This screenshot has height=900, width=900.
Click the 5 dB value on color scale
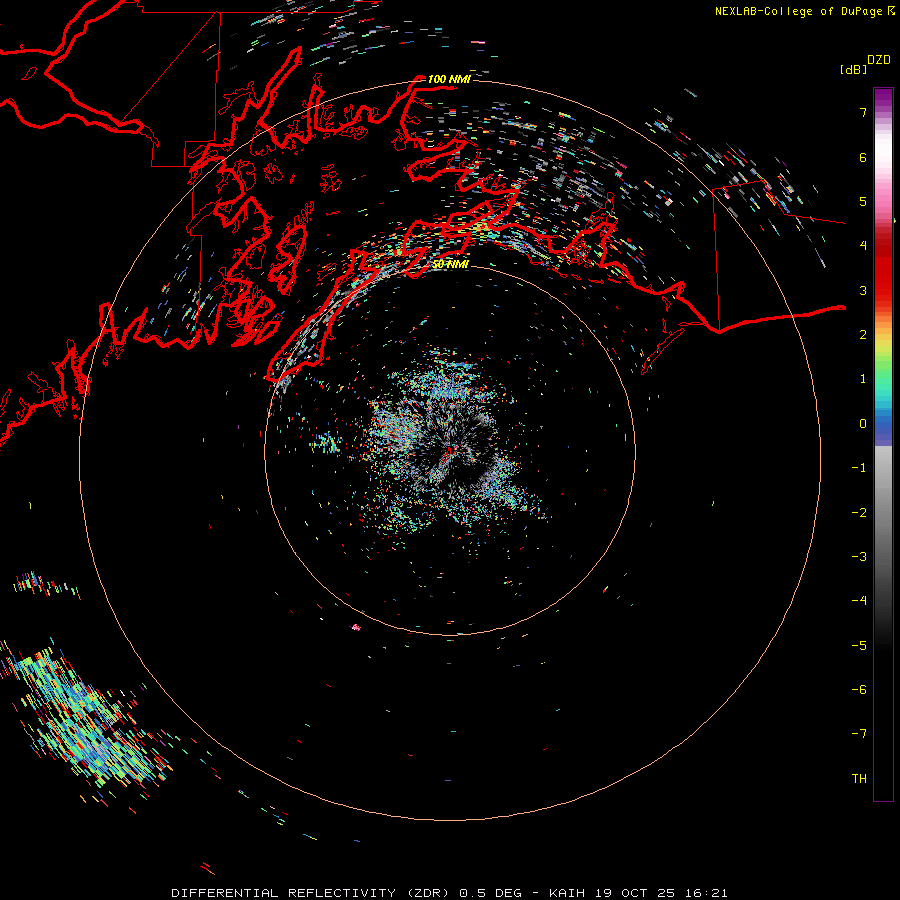click(863, 201)
